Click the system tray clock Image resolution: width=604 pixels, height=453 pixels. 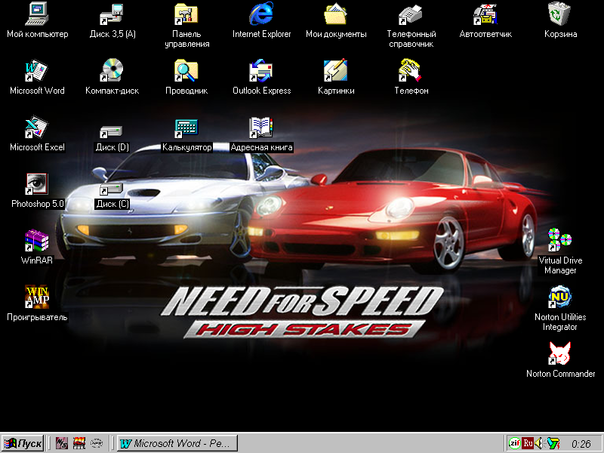click(x=580, y=442)
